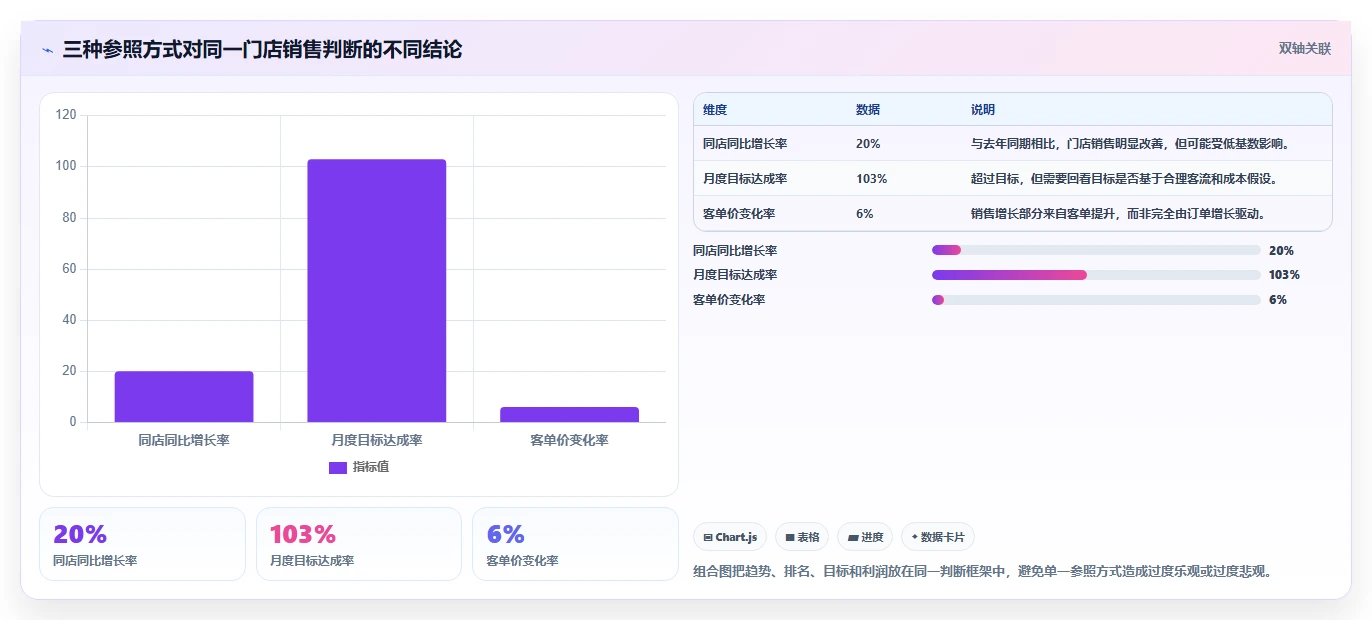Click the 100 y-axis tick label
1372x620 pixels.
66,166
